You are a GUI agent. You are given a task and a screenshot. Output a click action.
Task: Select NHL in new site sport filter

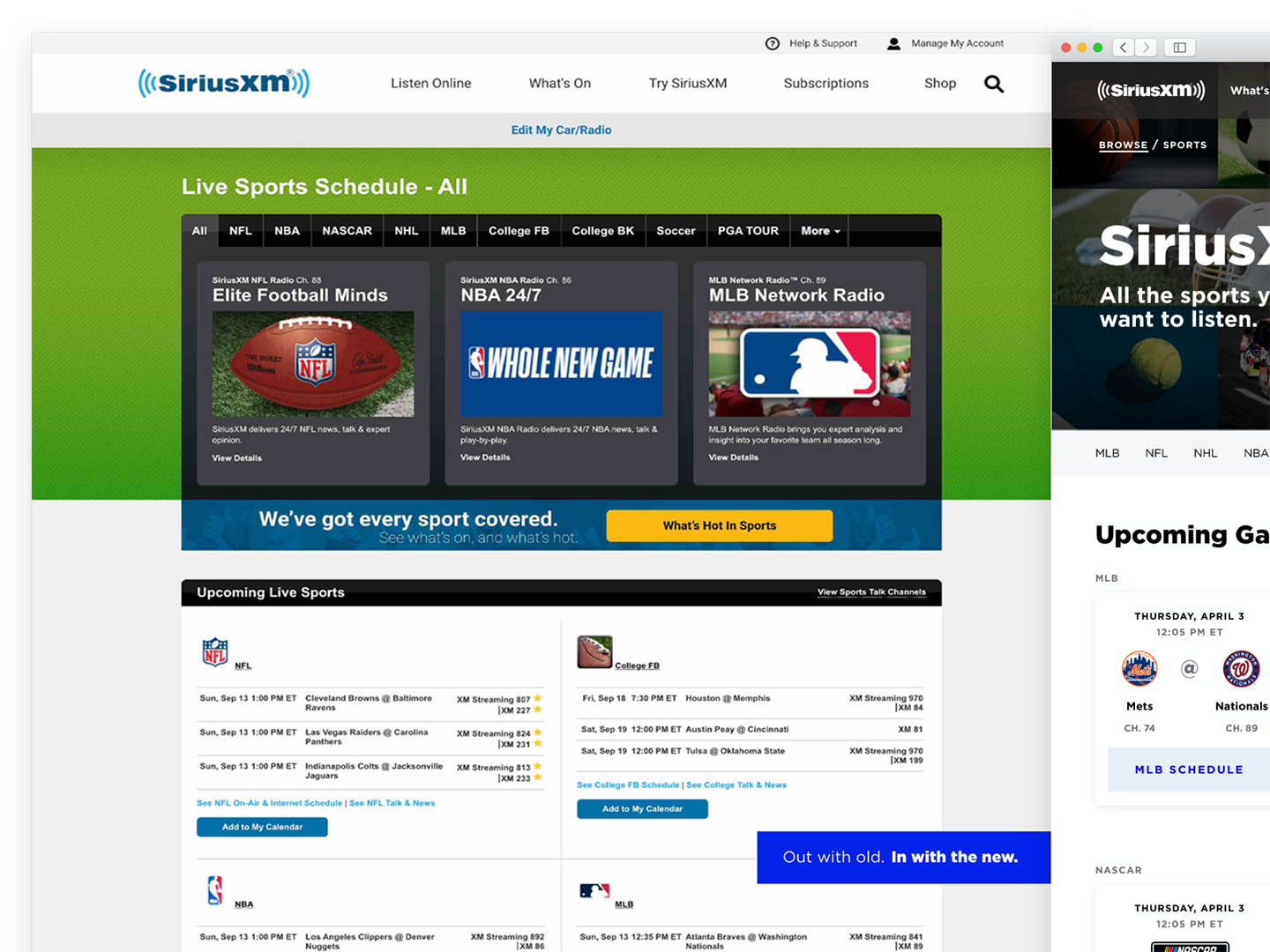pos(1205,453)
